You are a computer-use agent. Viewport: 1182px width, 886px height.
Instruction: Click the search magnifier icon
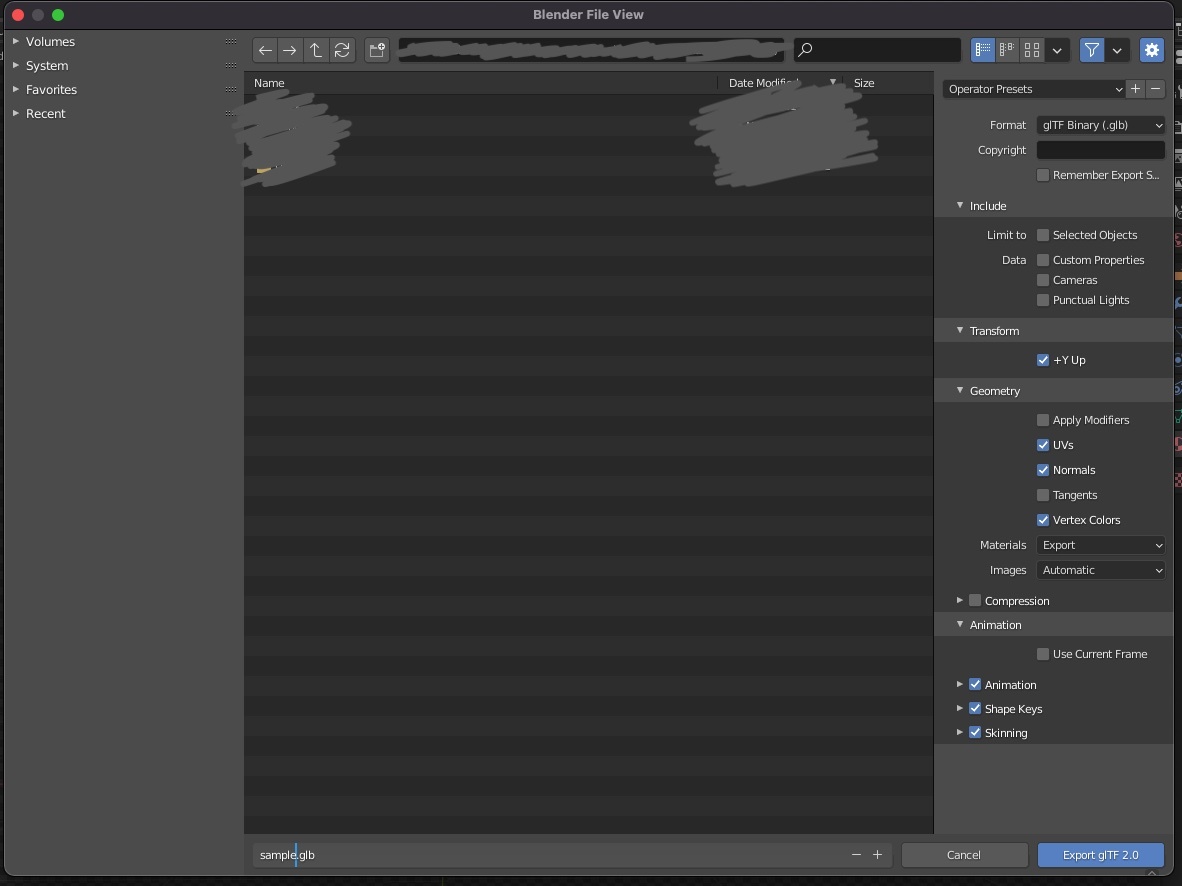tap(805, 51)
